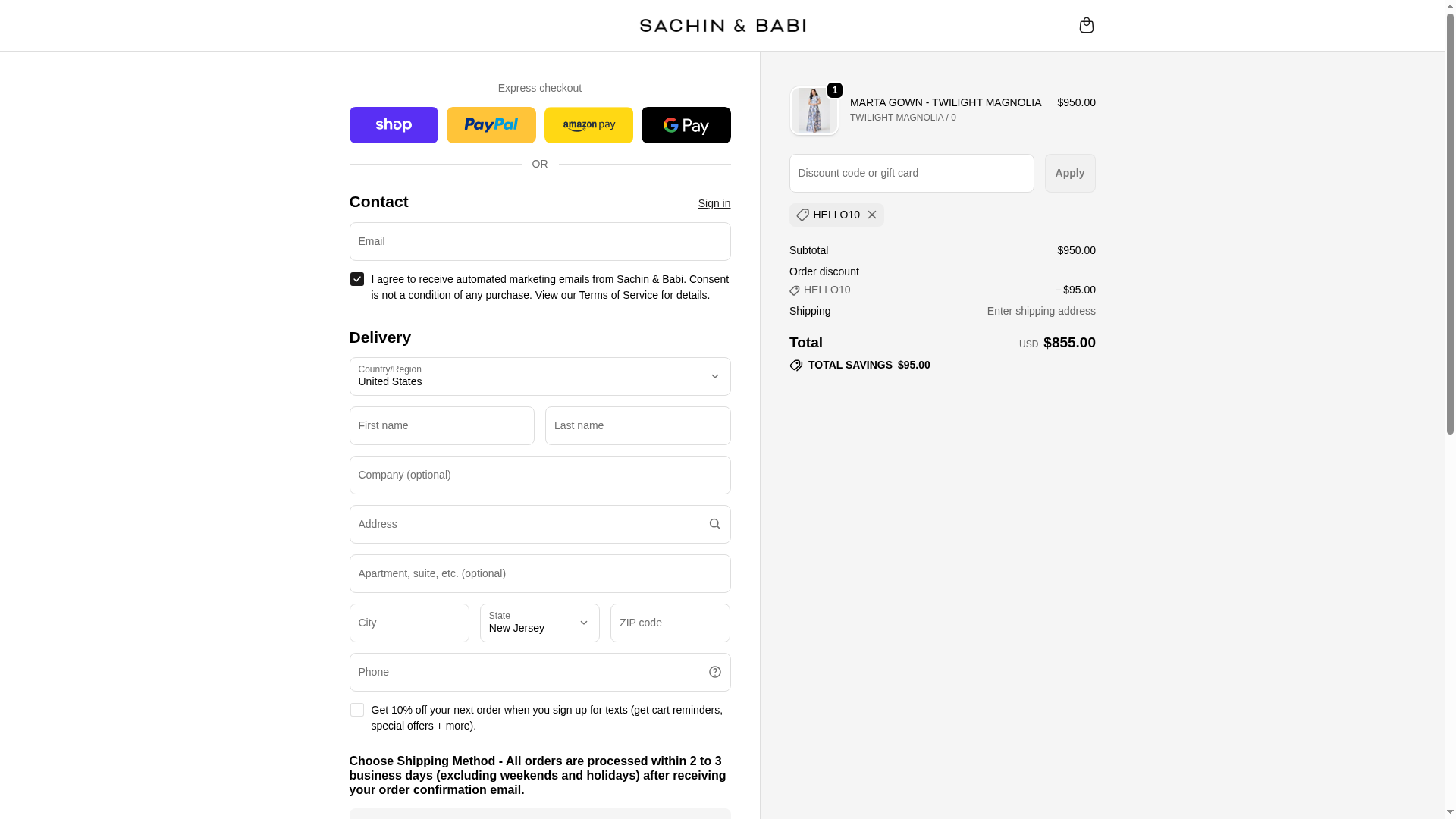
Task: Click the ZIP code field
Action: tap(670, 623)
